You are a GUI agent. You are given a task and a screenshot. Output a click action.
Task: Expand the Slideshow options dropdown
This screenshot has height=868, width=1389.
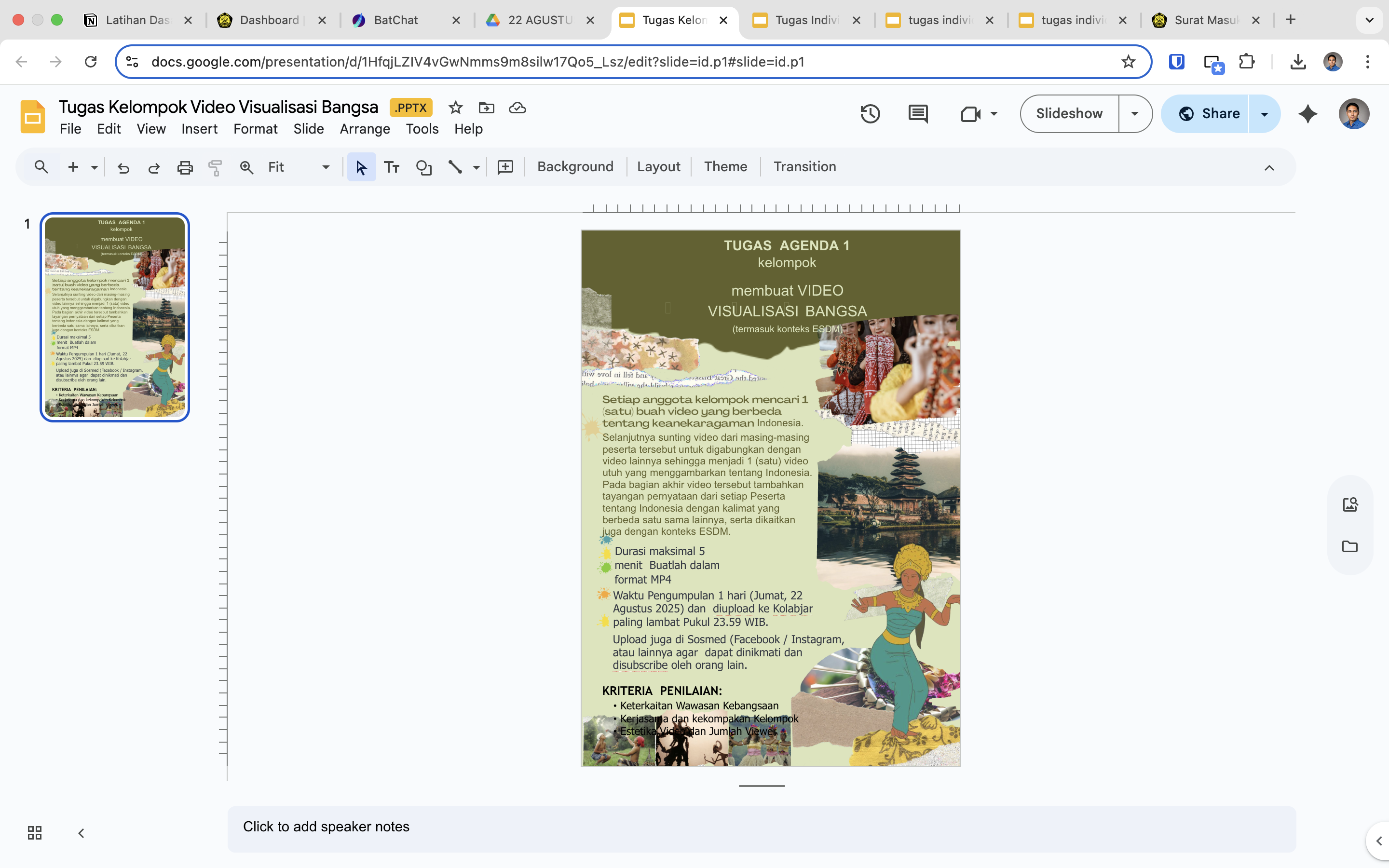1134,114
